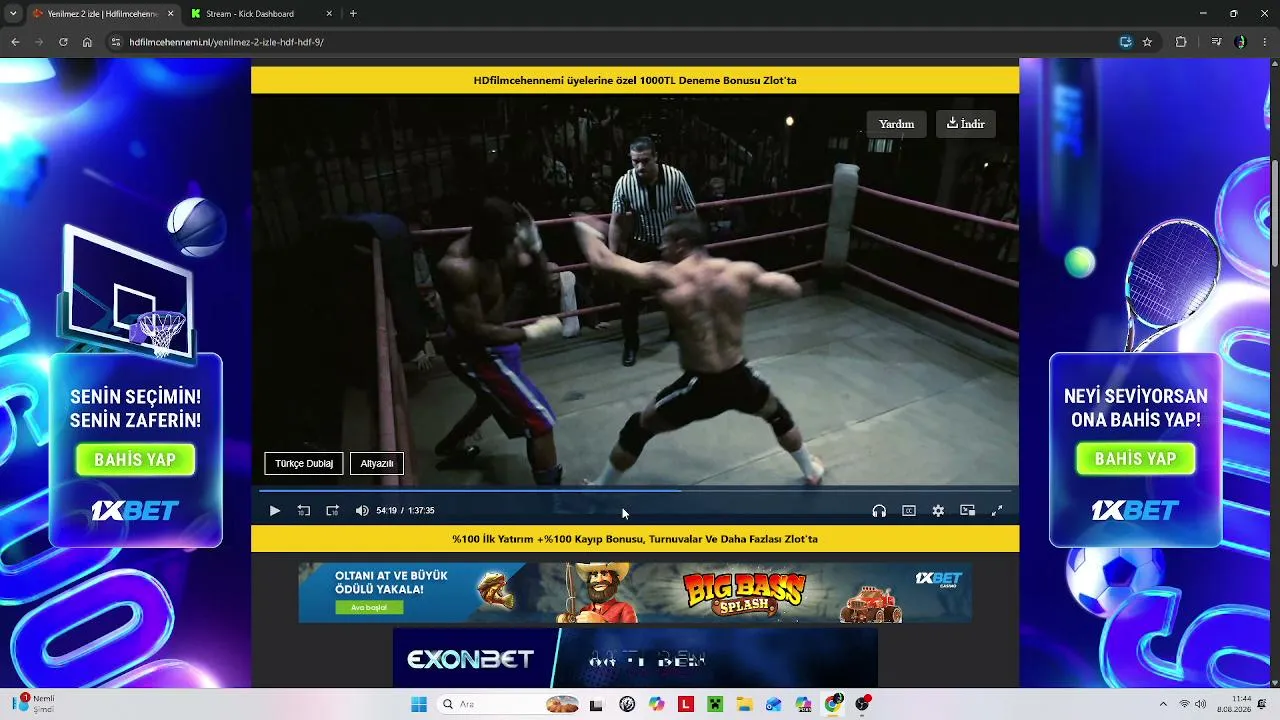Go to the browser home page
Image resolution: width=1280 pixels, height=720 pixels.
coord(87,42)
